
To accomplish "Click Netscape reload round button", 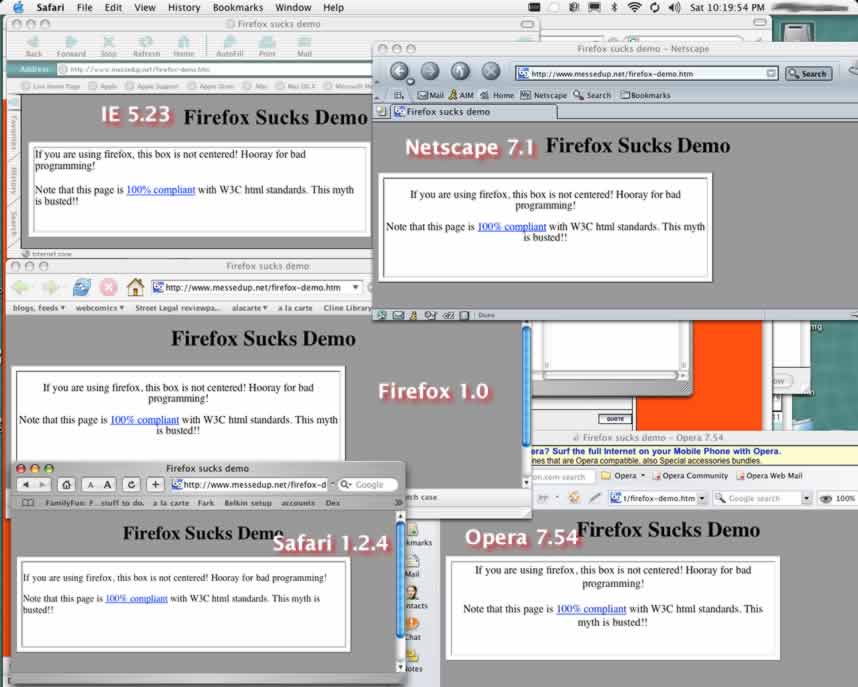I will tap(460, 71).
